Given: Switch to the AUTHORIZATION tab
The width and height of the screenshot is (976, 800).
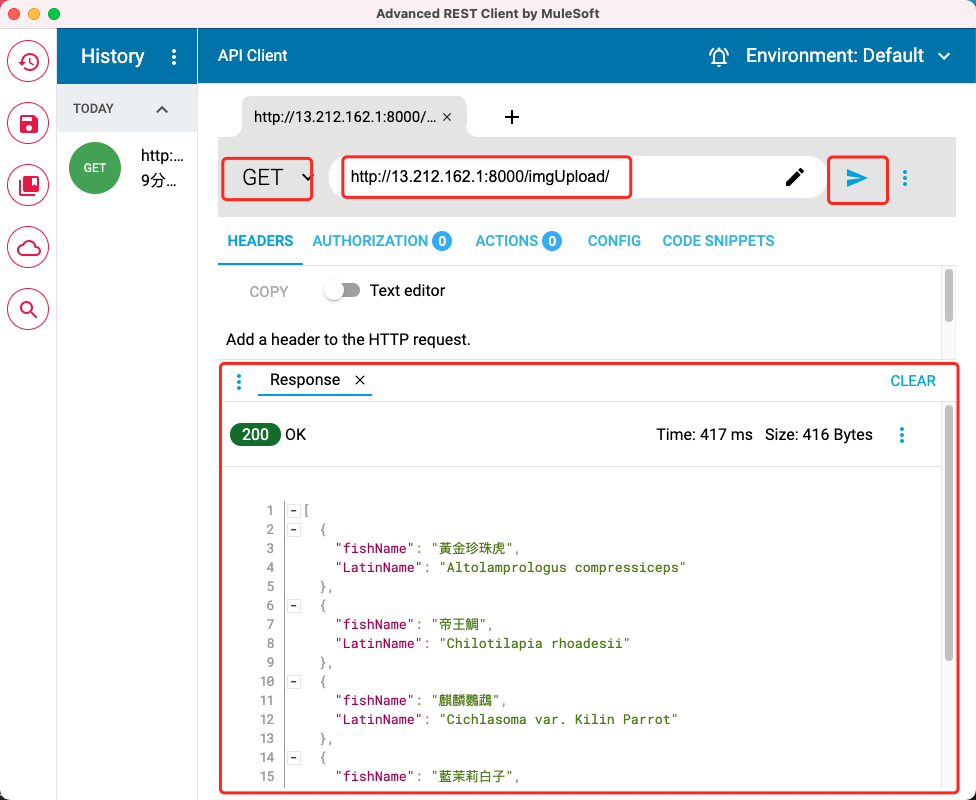Looking at the screenshot, I should [382, 242].
